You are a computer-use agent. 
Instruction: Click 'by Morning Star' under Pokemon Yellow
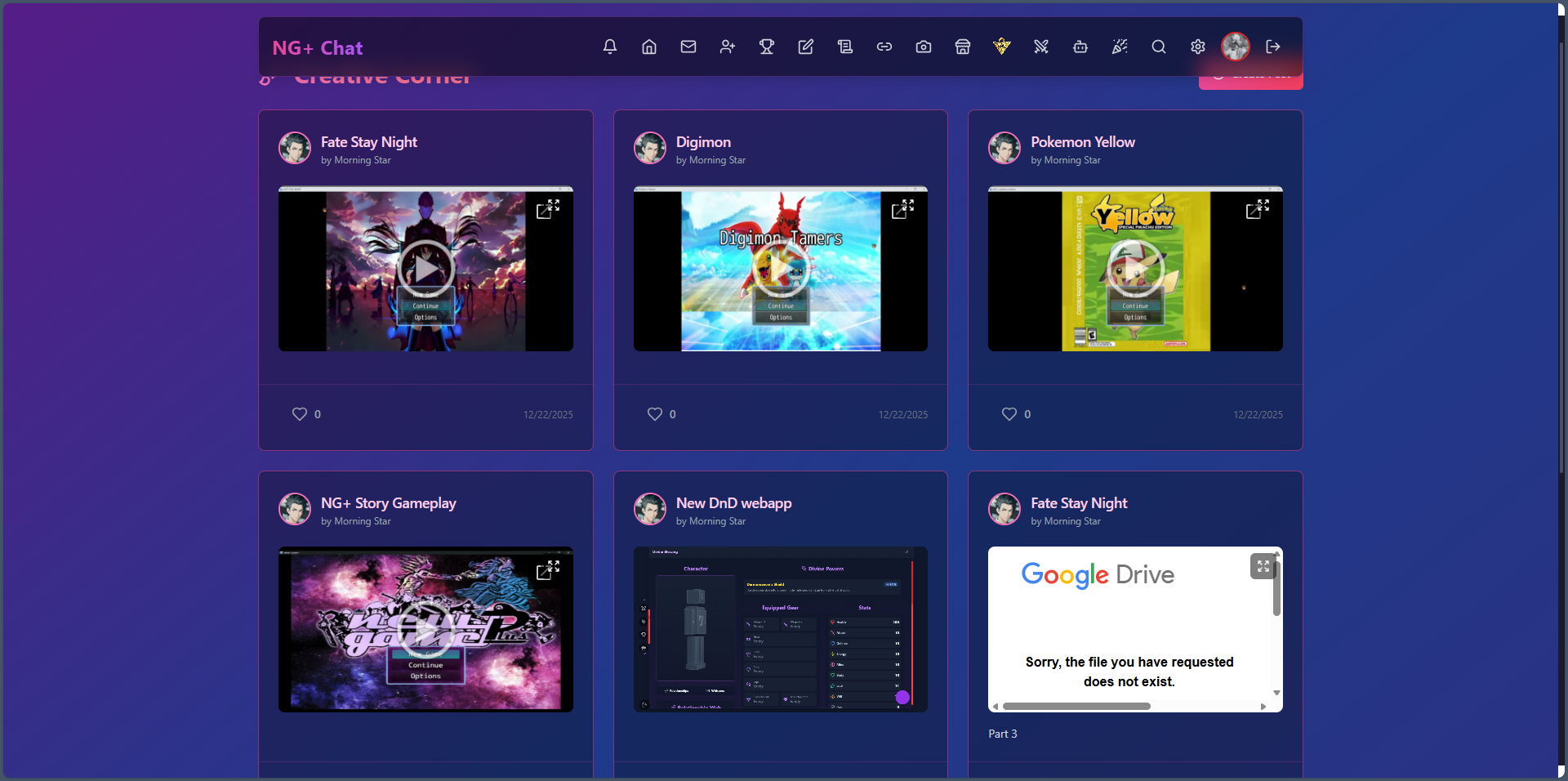click(1066, 160)
